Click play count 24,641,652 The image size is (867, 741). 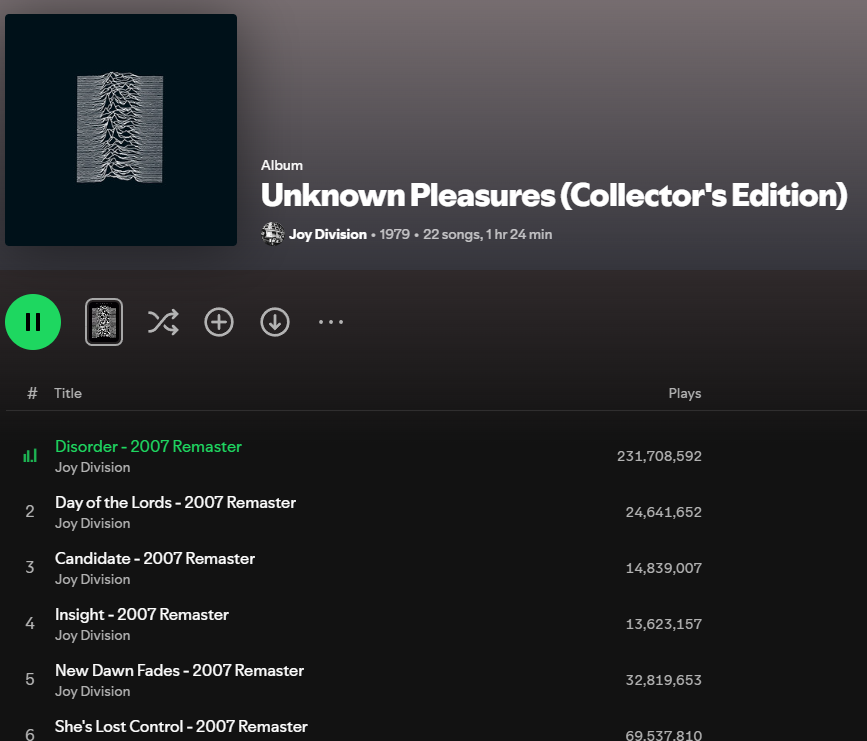click(x=664, y=512)
